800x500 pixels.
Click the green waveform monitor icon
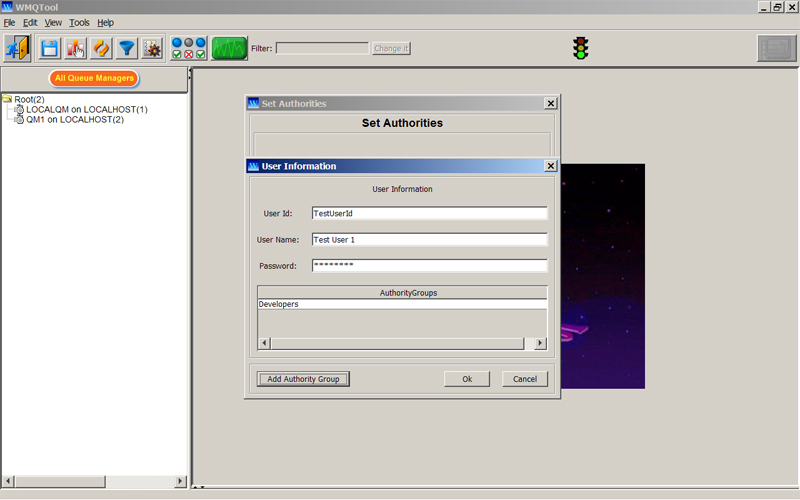click(229, 48)
